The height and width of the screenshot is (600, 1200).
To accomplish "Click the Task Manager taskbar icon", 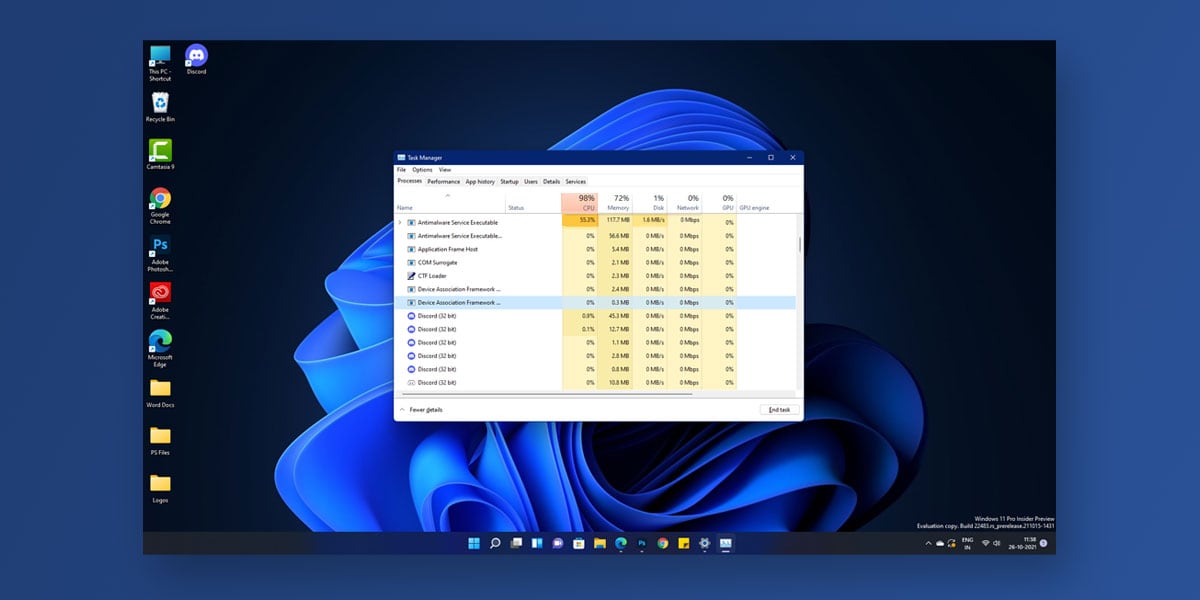I will point(726,543).
